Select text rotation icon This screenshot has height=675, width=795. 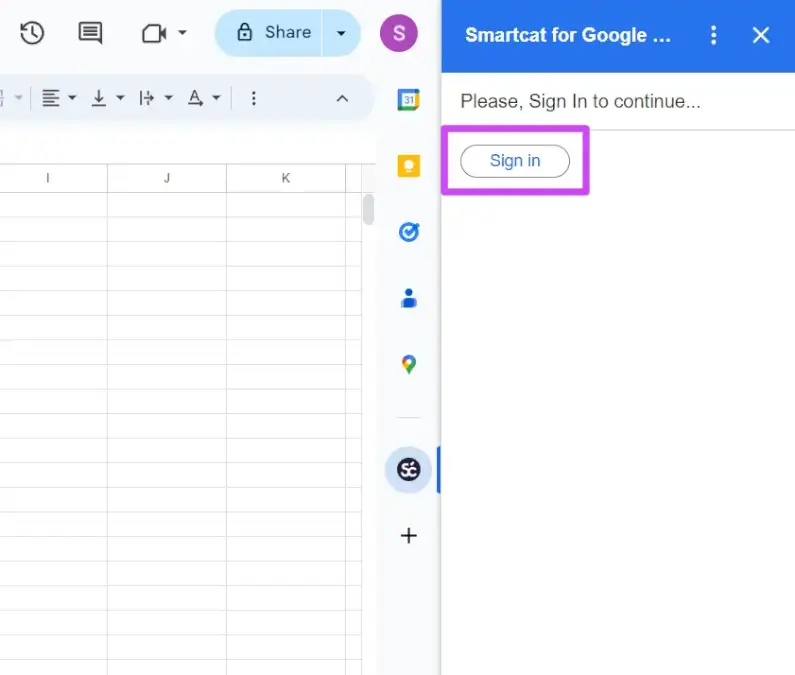(195, 98)
